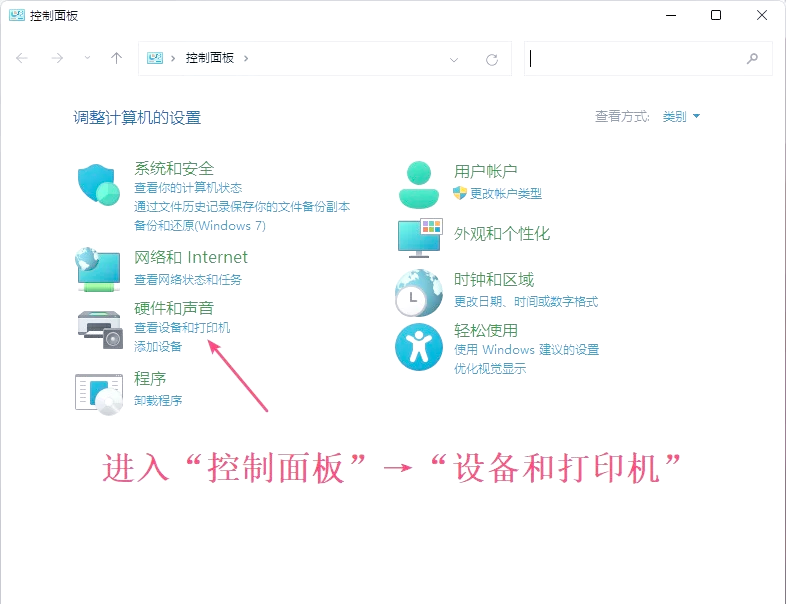Image resolution: width=786 pixels, height=604 pixels.
Task: Open the System and Security shield icon
Action: (99, 184)
